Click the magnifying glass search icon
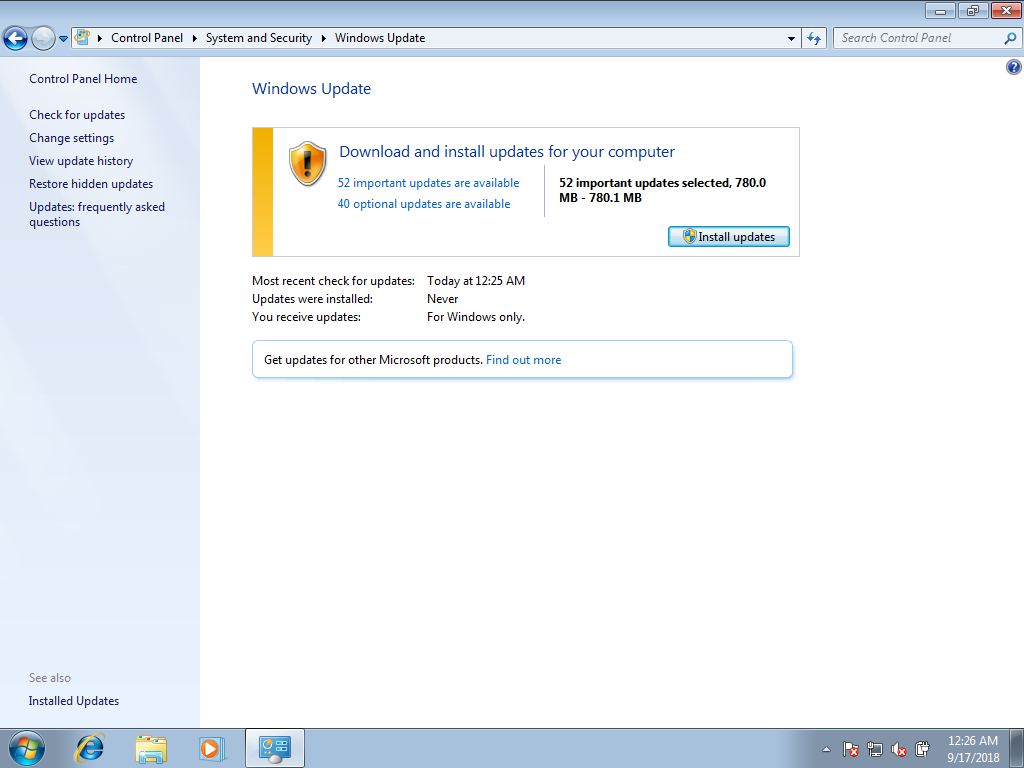Screen dimensions: 1024x768 [1010, 38]
